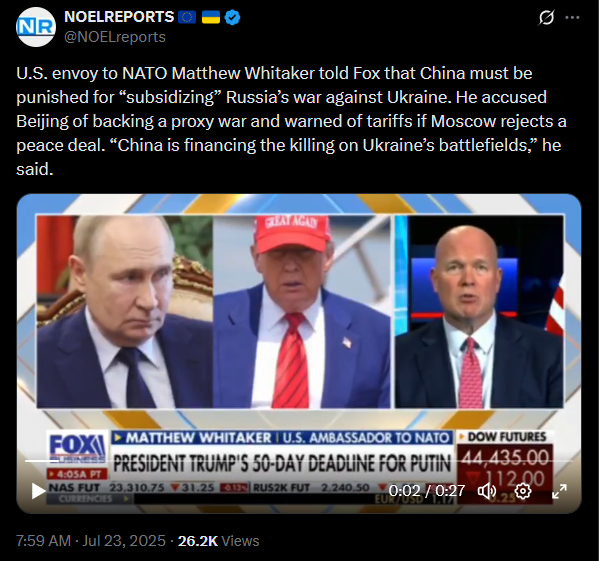This screenshot has width=599, height=561.
Task: Expand the video to fullscreen
Action: click(x=559, y=491)
